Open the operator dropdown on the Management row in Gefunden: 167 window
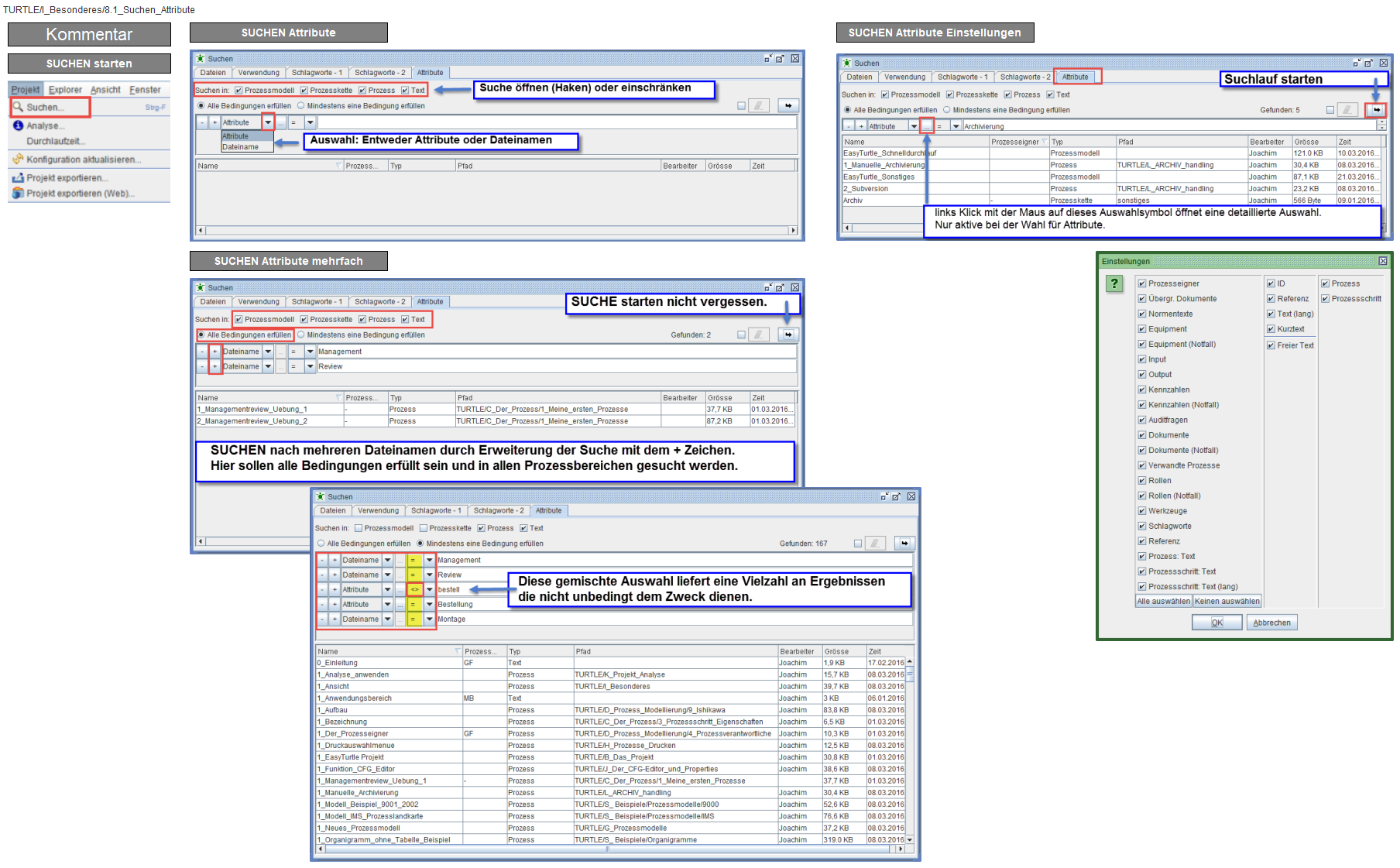Image resolution: width=1400 pixels, height=868 pixels. (429, 560)
